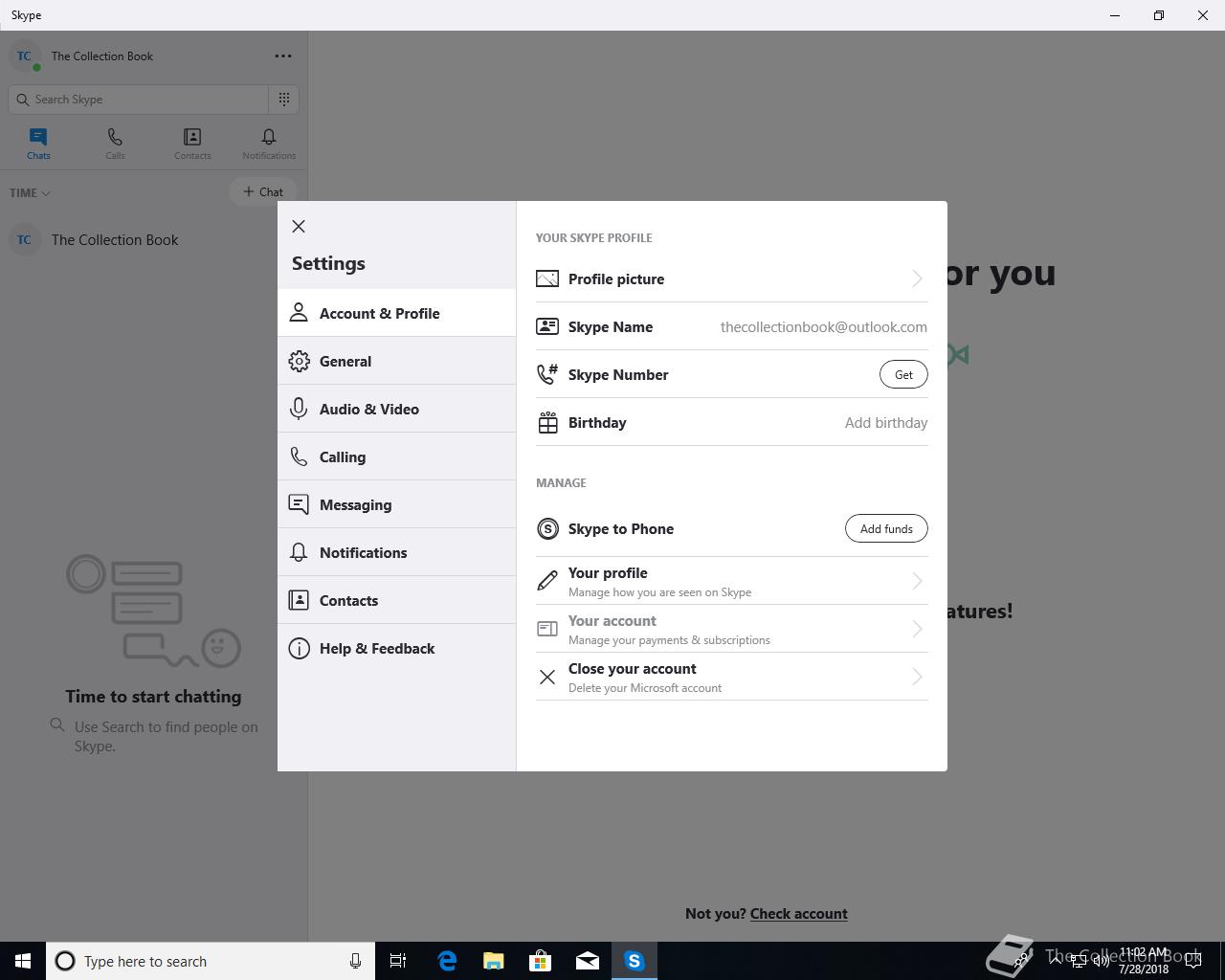The image size is (1225, 980).
Task: Click the TC profile avatar at top
Action: (24, 56)
